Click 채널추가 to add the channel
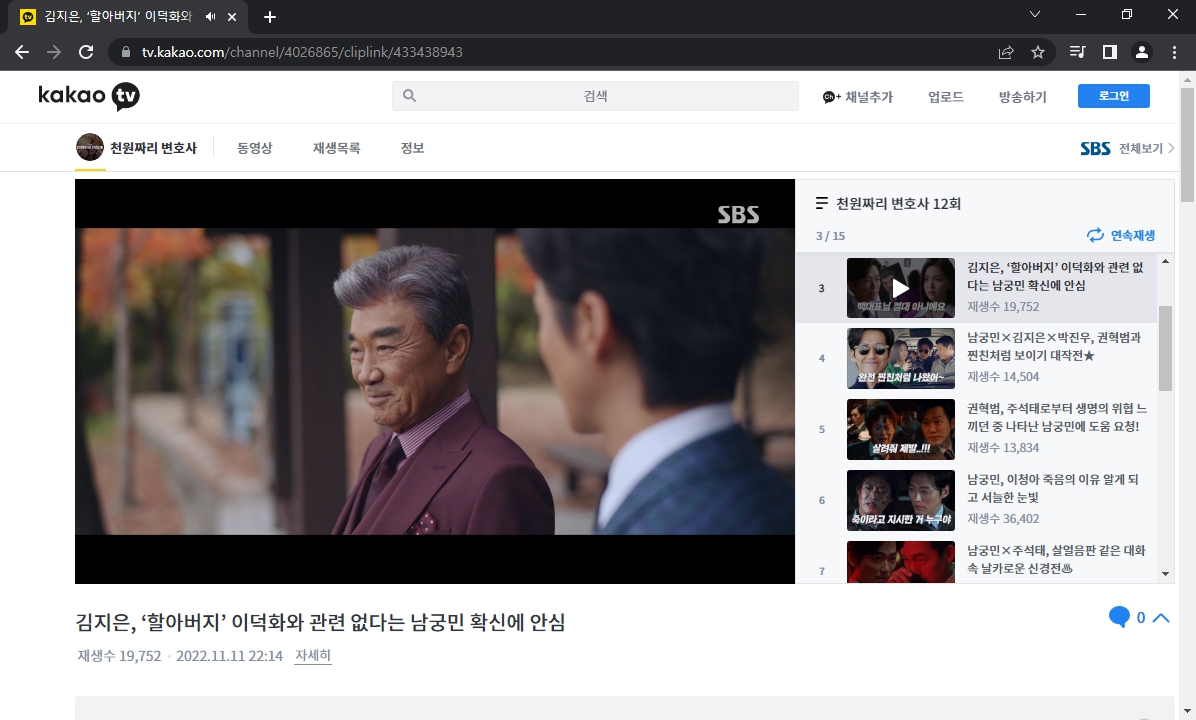Viewport: 1196px width, 720px height. pos(857,97)
